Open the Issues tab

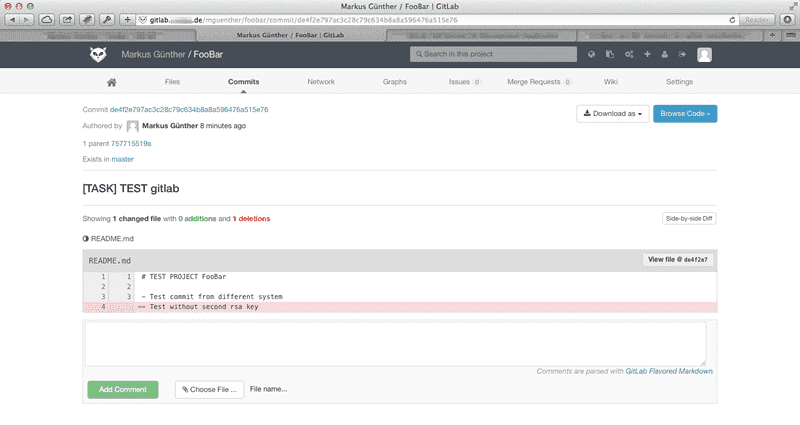pyautogui.click(x=464, y=82)
